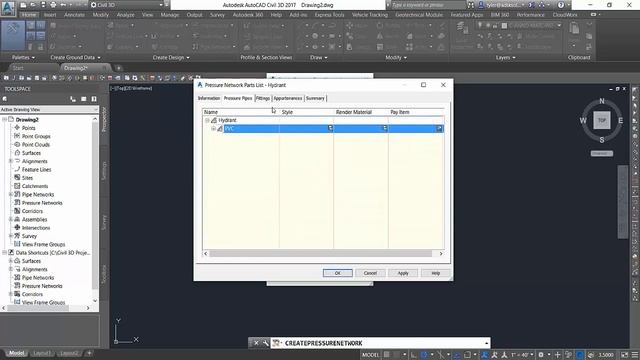Click the Help button in the dialog
The width and height of the screenshot is (640, 360).
pos(436,273)
